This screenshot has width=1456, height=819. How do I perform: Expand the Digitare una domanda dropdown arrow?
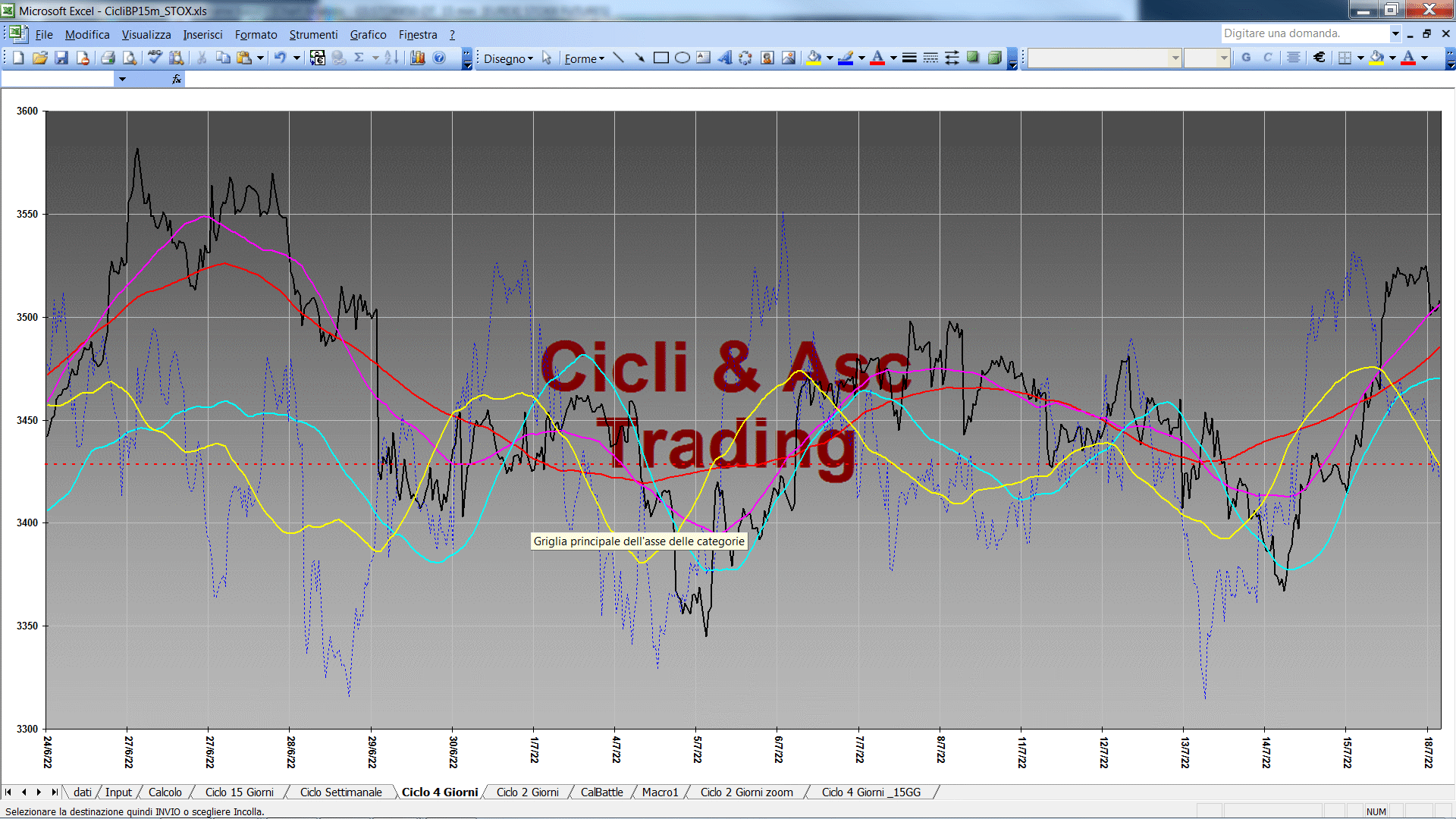pyautogui.click(x=1395, y=33)
